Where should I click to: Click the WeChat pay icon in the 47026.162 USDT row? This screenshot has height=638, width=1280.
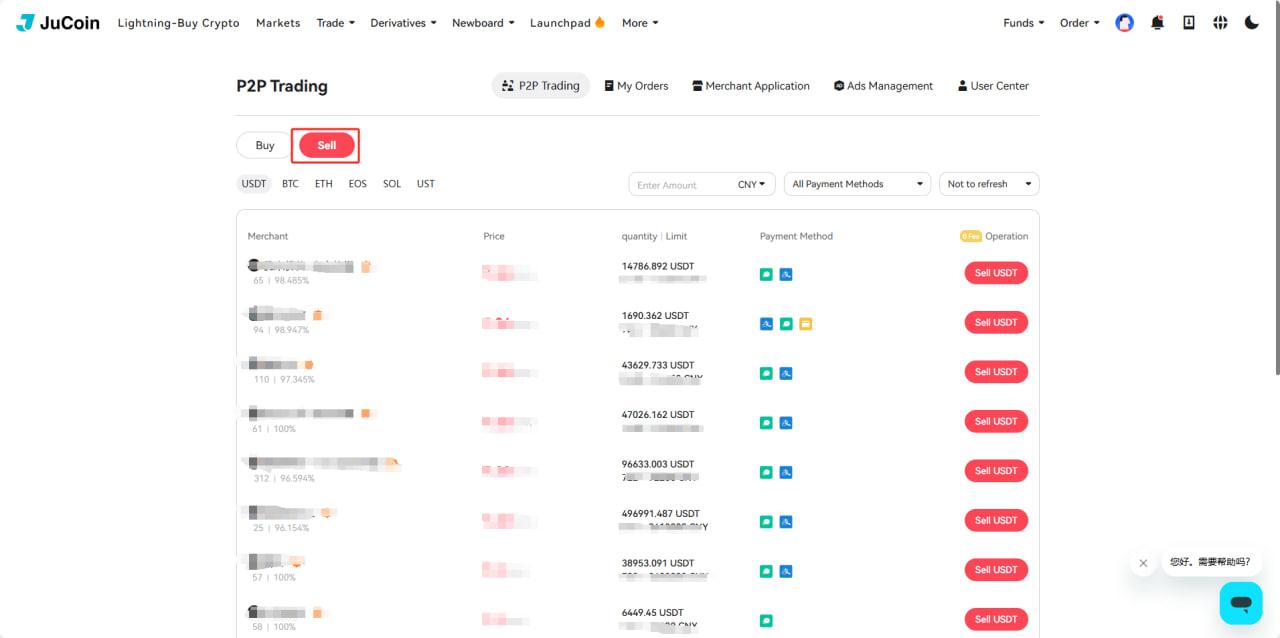[x=766, y=423]
